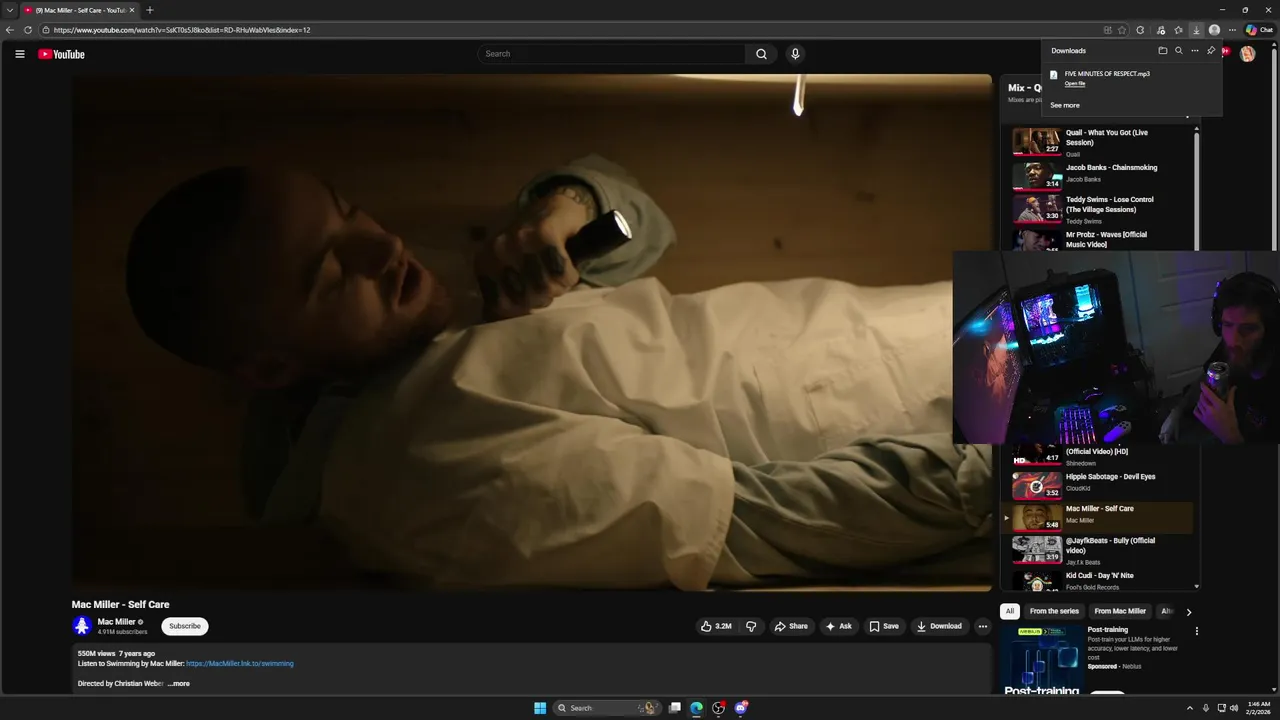Select the From Mac Miller chip
Screen dimensions: 1280x720
coord(1120,611)
